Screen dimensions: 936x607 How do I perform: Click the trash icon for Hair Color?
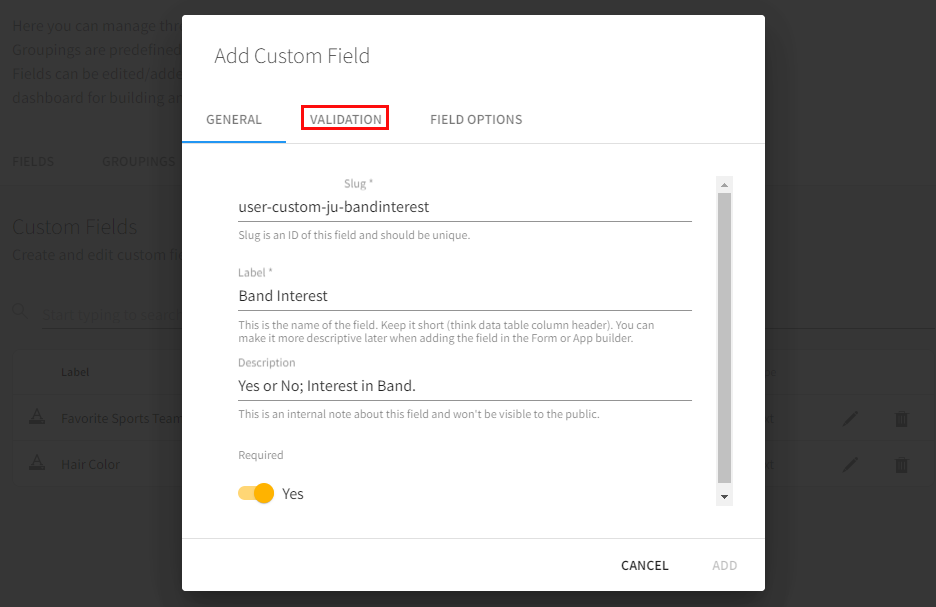point(901,464)
